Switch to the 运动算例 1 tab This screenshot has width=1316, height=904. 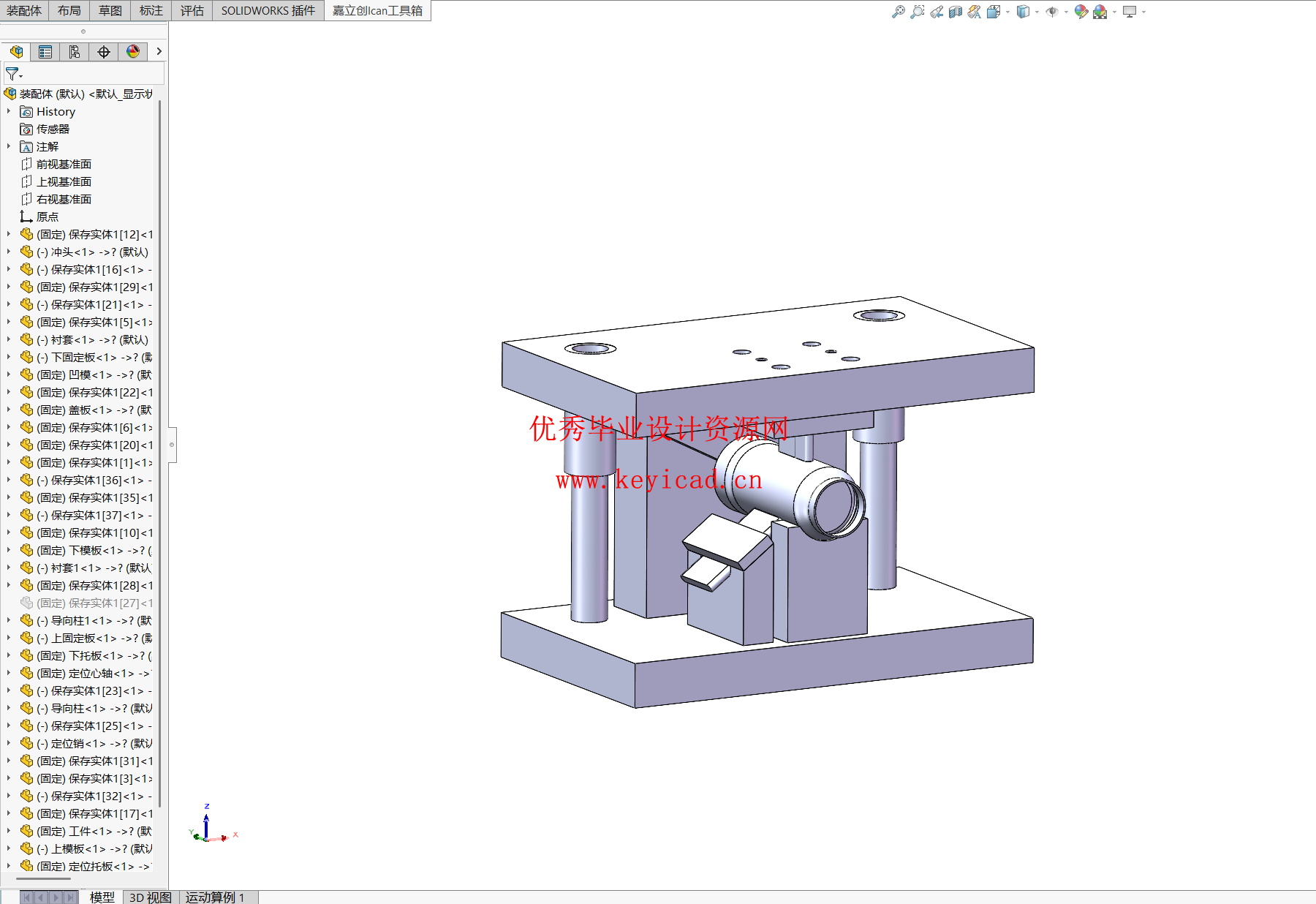coord(215,897)
